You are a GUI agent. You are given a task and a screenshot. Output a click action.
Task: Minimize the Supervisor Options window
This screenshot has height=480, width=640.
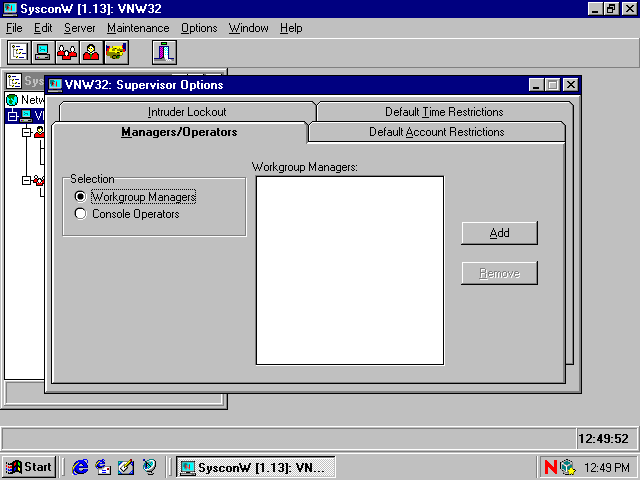536,85
